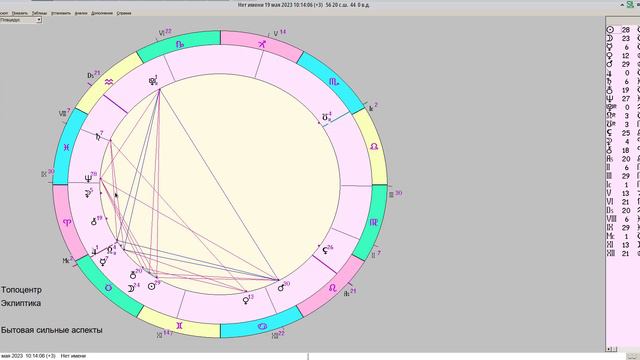The height and width of the screenshot is (360, 640).
Task: Select the Neptune row showing 27 in the table
Action: pyautogui.click(x=623, y=98)
